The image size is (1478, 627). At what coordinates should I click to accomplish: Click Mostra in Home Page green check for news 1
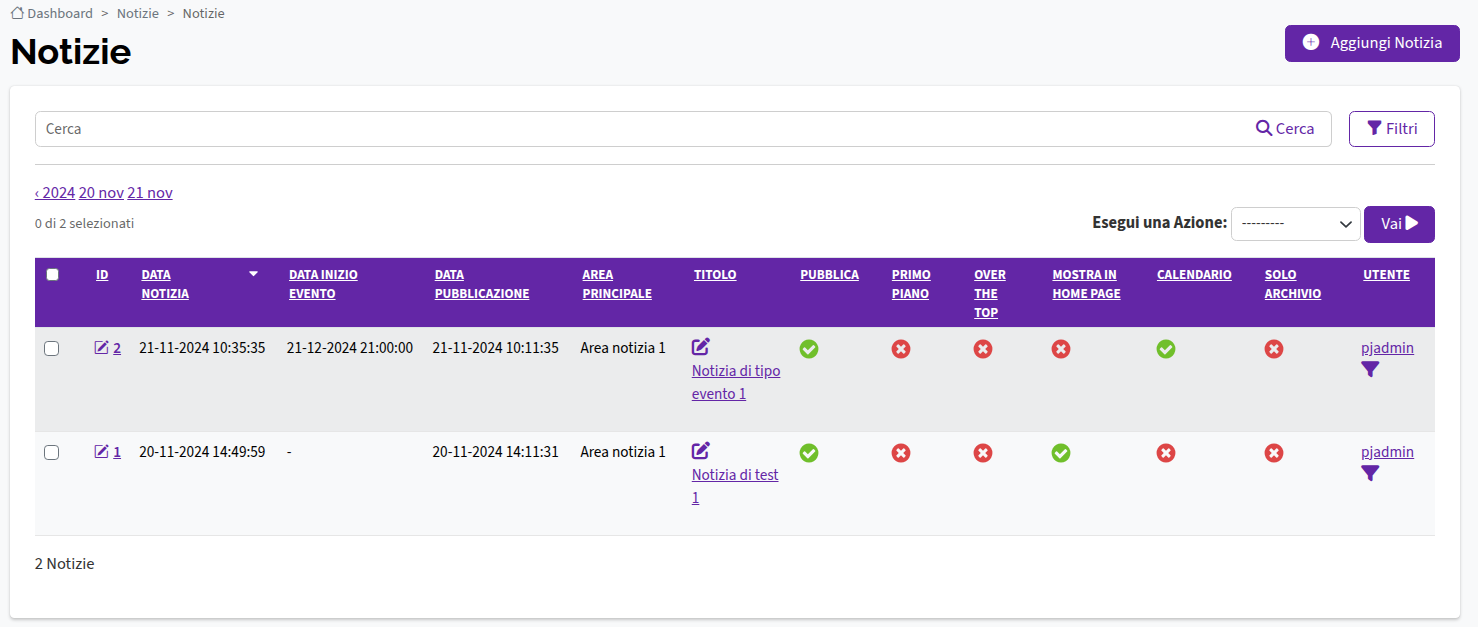[1061, 453]
